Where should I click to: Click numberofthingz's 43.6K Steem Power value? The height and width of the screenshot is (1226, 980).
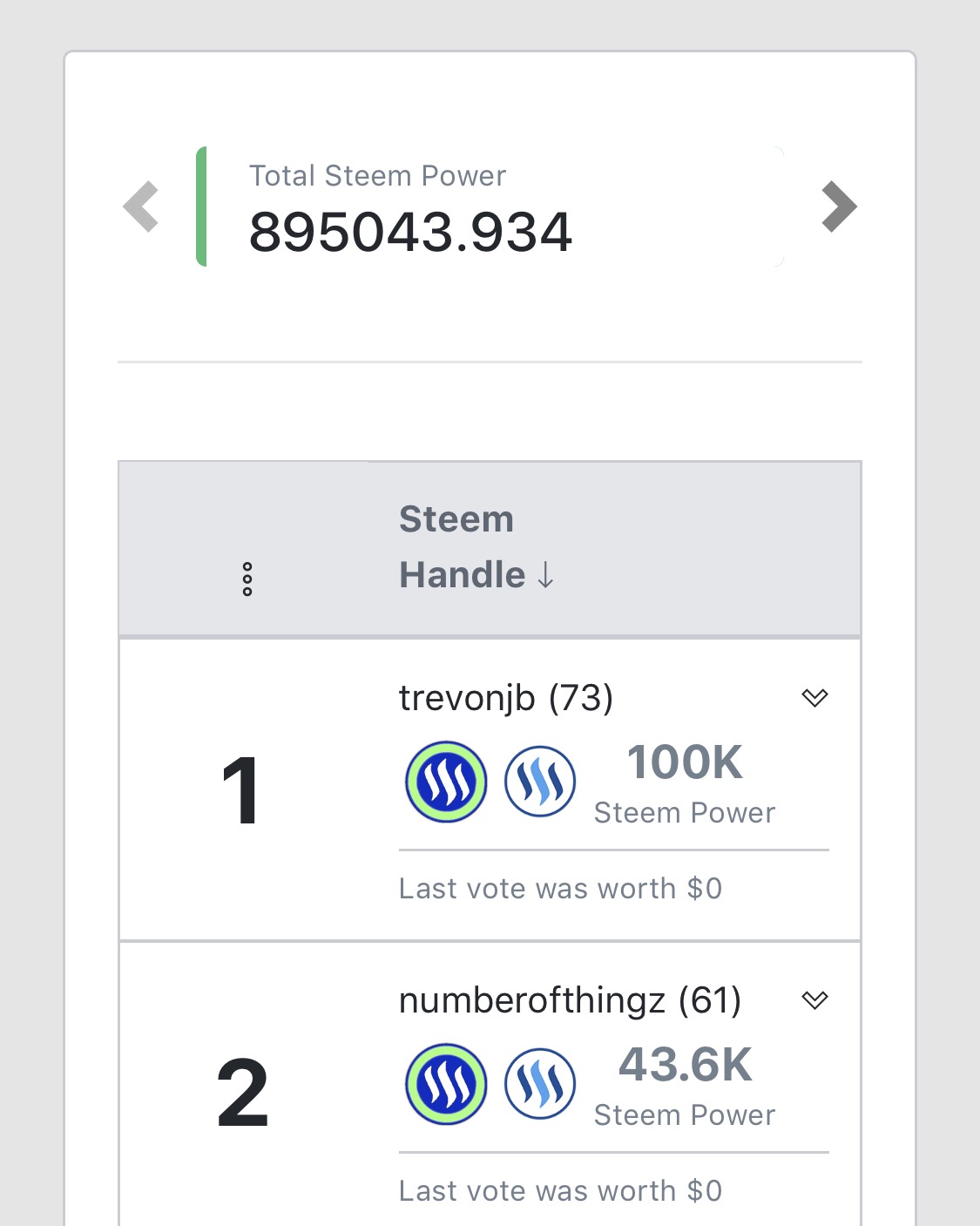point(685,1065)
